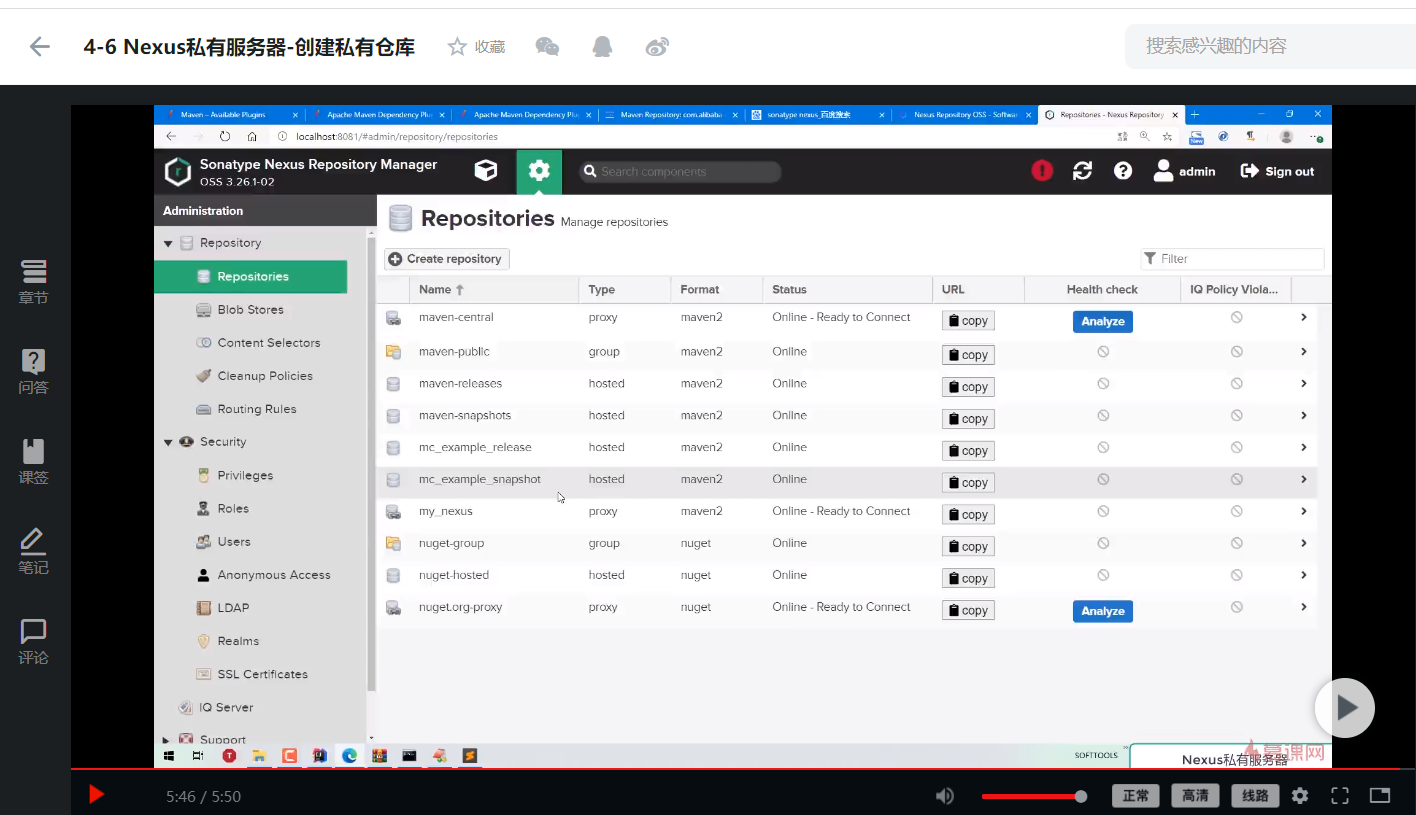Open the admin user account

coord(1184,171)
